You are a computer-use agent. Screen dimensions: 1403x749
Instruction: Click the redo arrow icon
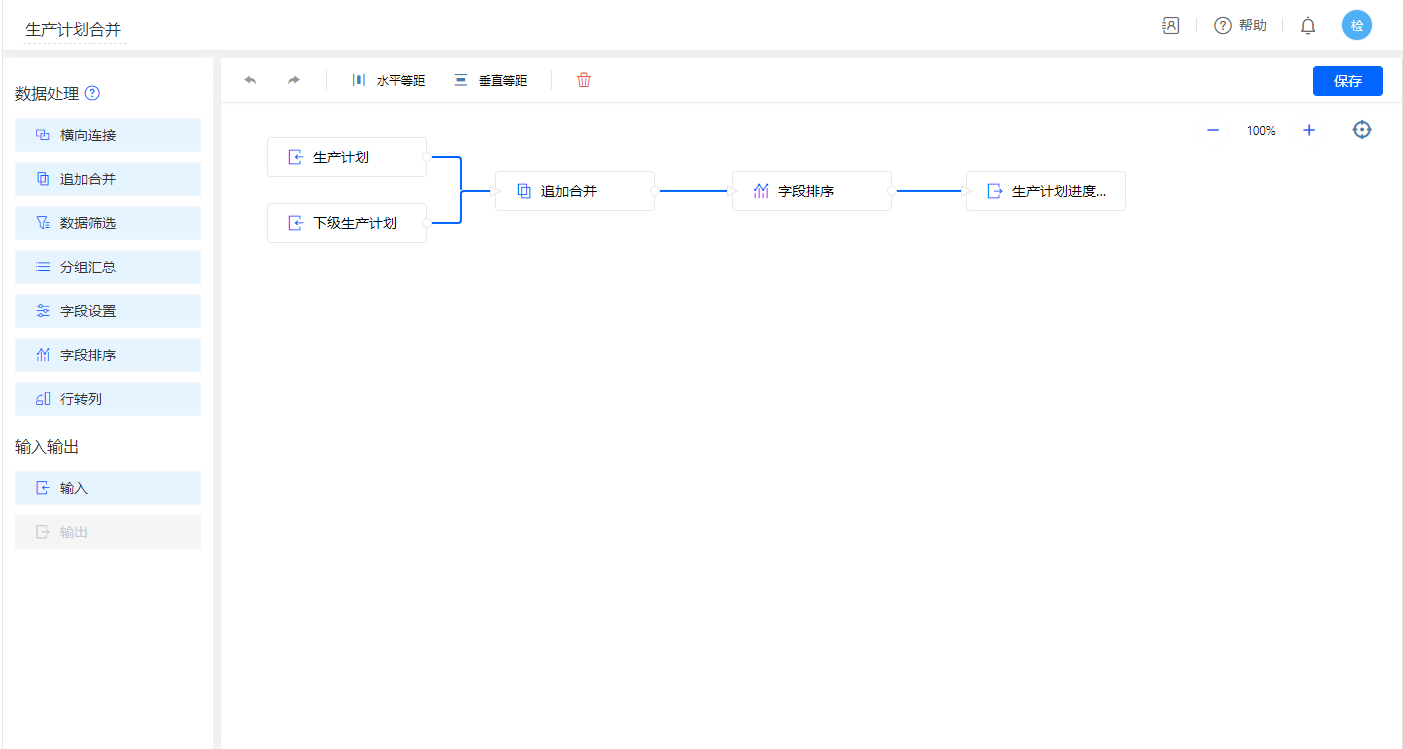[x=293, y=80]
